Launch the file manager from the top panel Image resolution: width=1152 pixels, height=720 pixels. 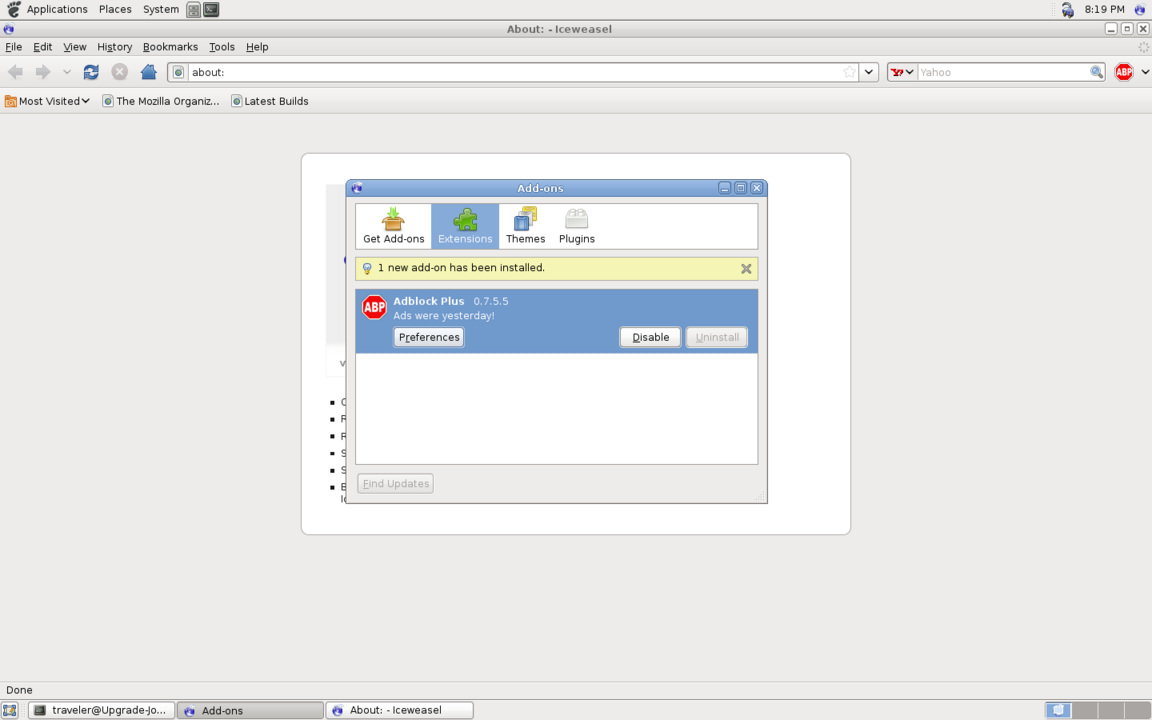coord(193,10)
